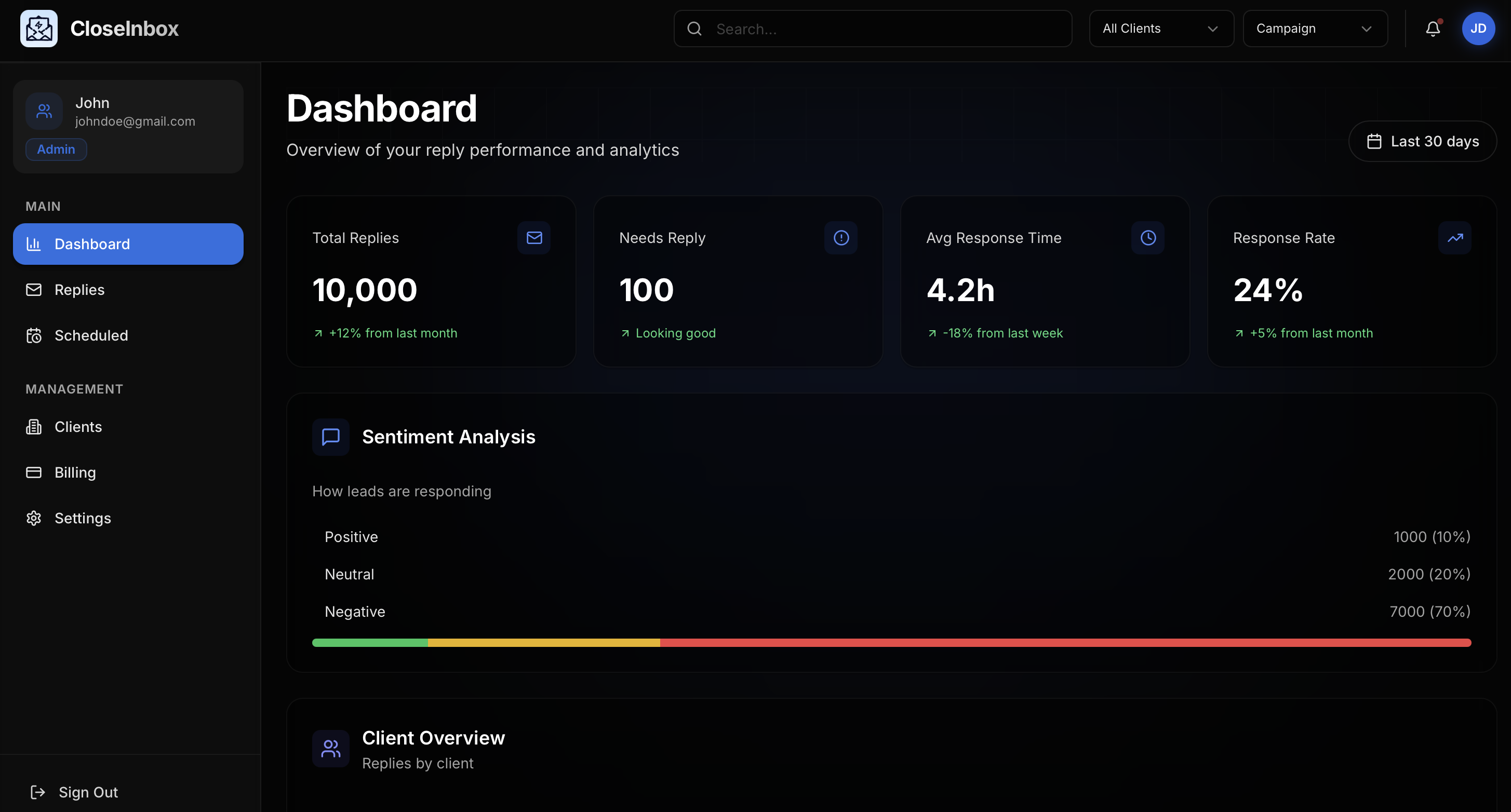The width and height of the screenshot is (1511, 812).
Task: Click the Needs Reply alert icon
Action: click(840, 237)
